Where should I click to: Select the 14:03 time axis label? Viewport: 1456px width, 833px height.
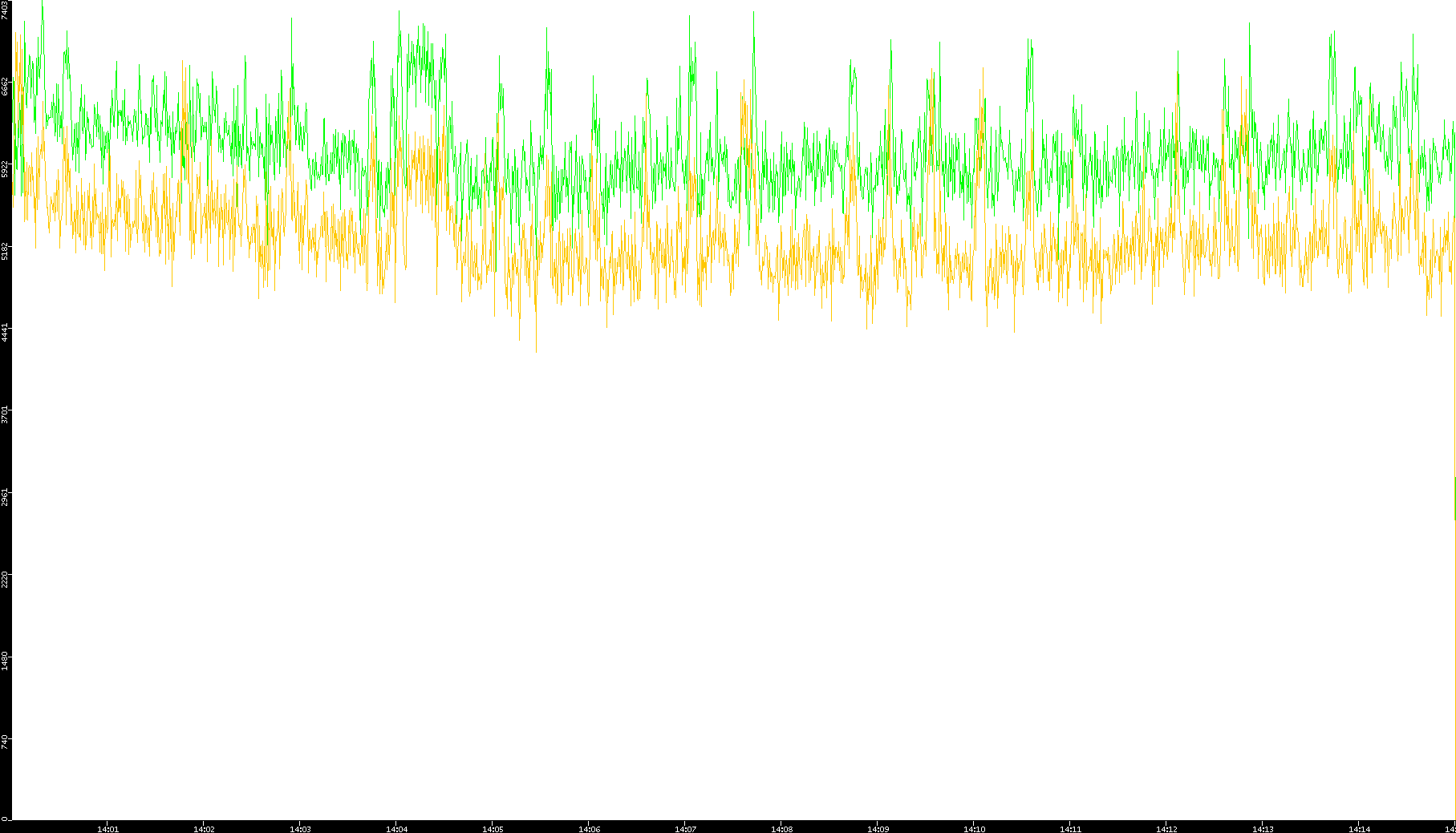coord(301,828)
